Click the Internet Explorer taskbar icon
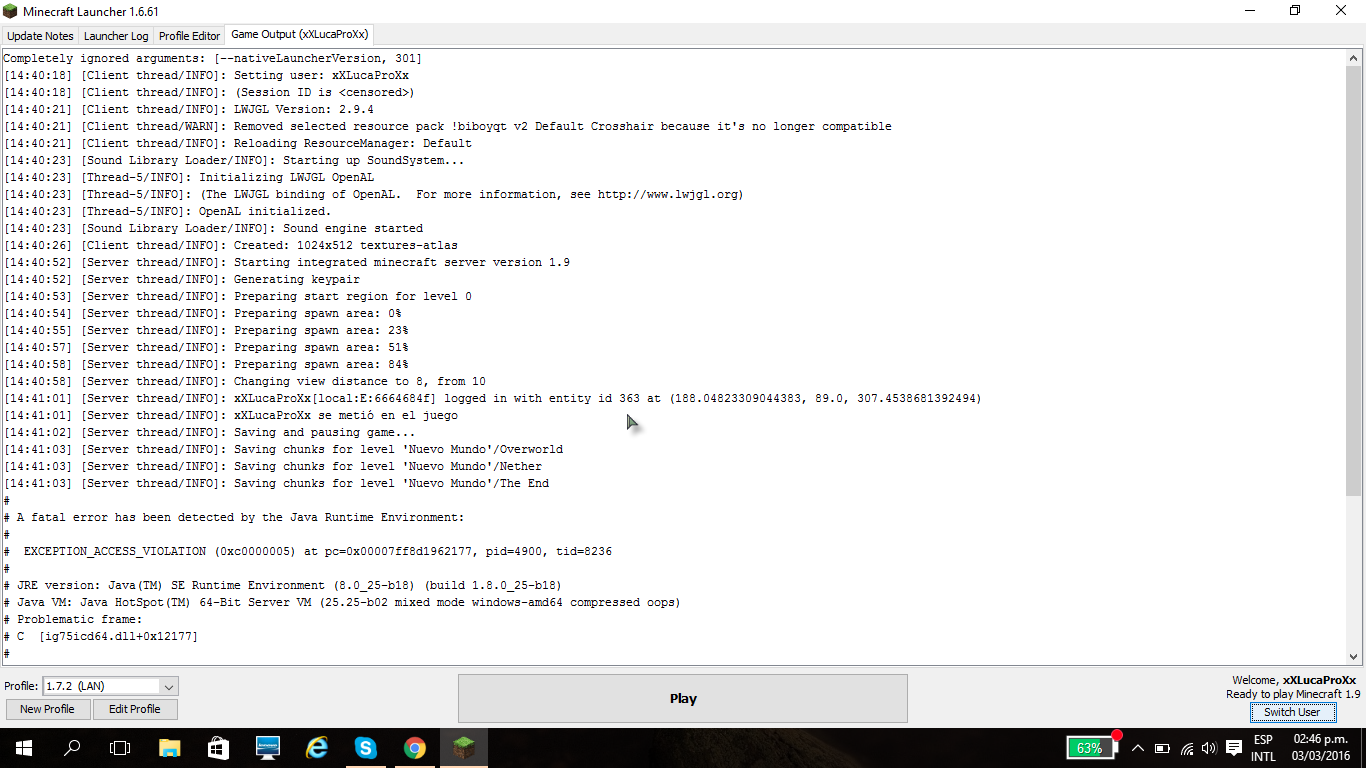The image size is (1366, 768). 317,748
